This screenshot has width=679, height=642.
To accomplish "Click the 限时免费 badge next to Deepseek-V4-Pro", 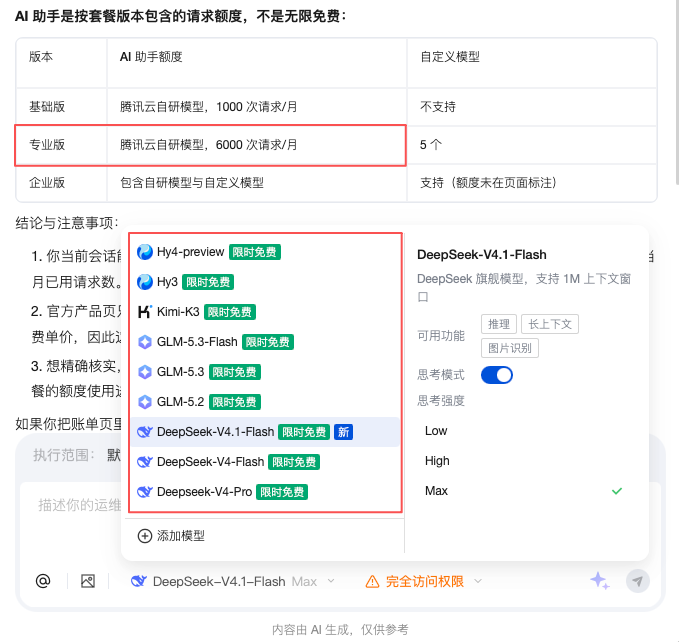I will point(282,492).
